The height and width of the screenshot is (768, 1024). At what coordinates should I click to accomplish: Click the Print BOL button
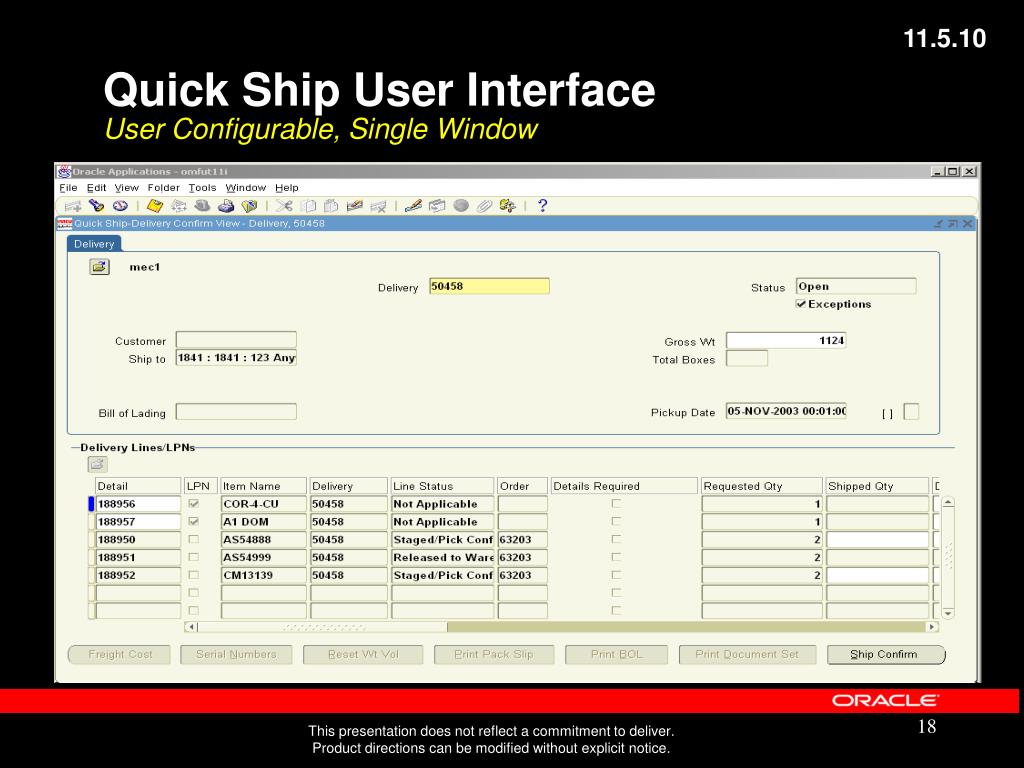(x=616, y=654)
